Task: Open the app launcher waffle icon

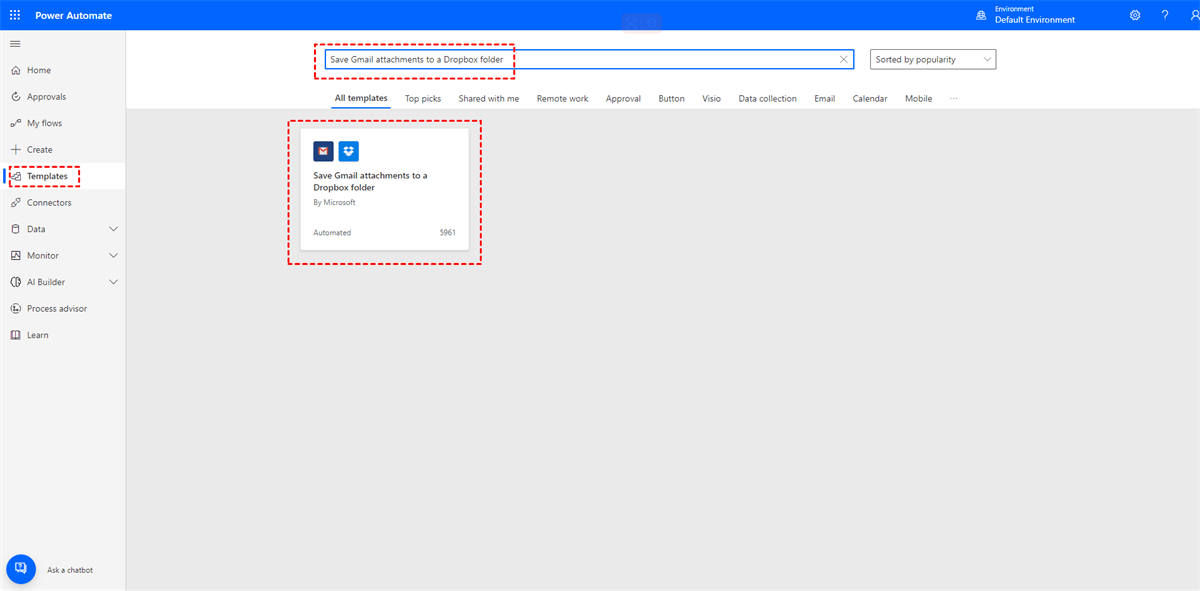Action: [x=15, y=16]
